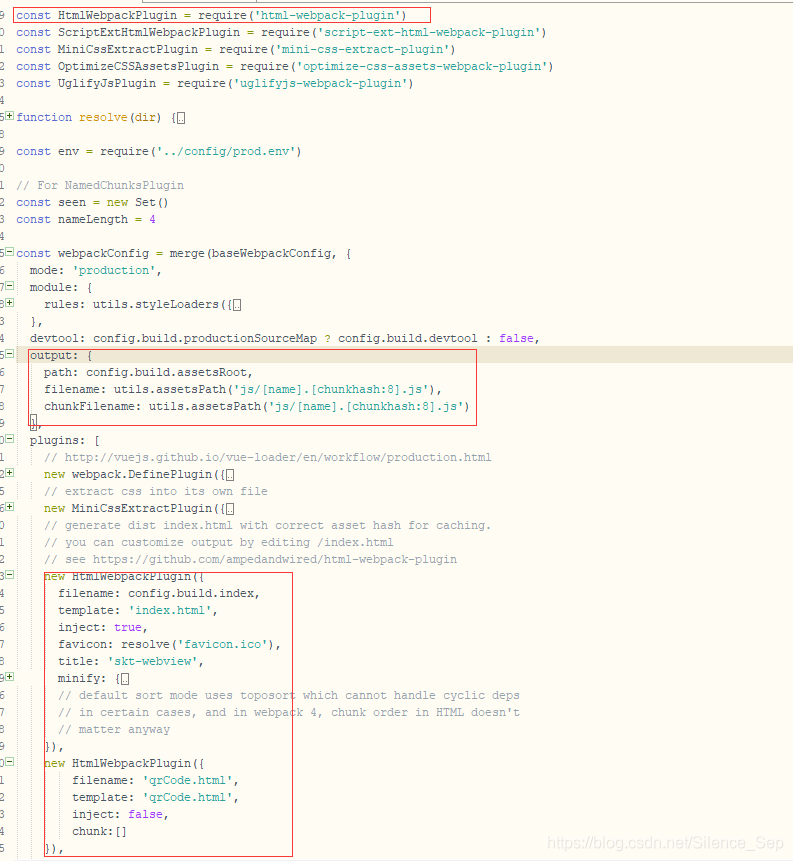Click 'const UglifyJsPlugin' declaration name

pos(107,83)
